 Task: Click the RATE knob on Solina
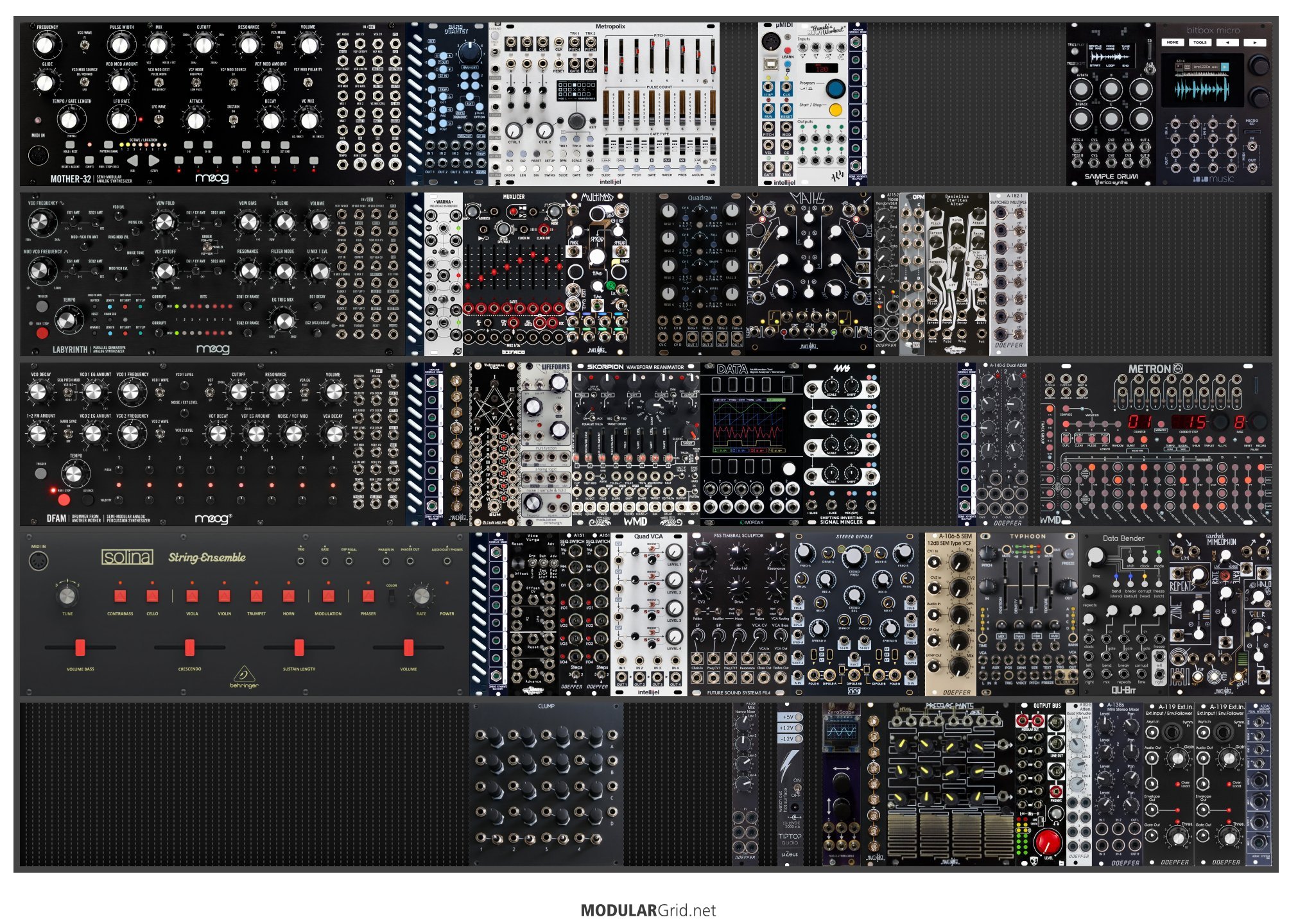pos(421,597)
